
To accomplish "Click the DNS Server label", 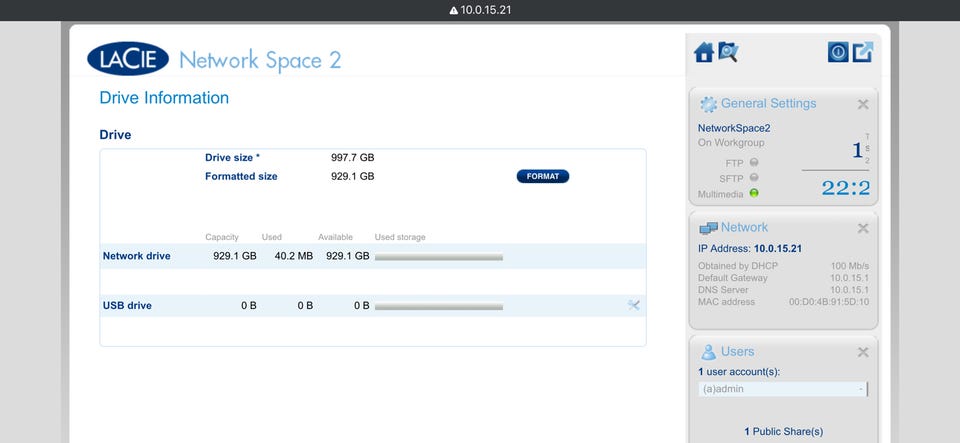I will (x=723, y=290).
